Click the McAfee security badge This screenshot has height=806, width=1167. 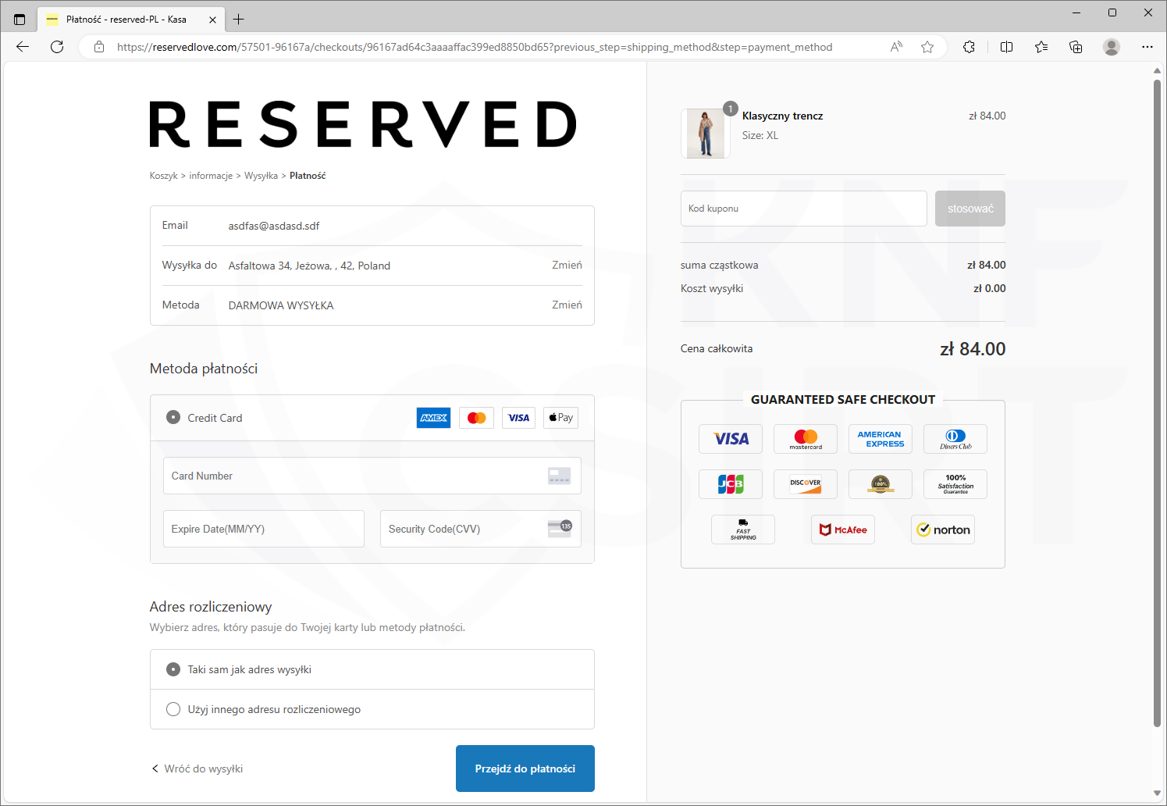(x=842, y=530)
